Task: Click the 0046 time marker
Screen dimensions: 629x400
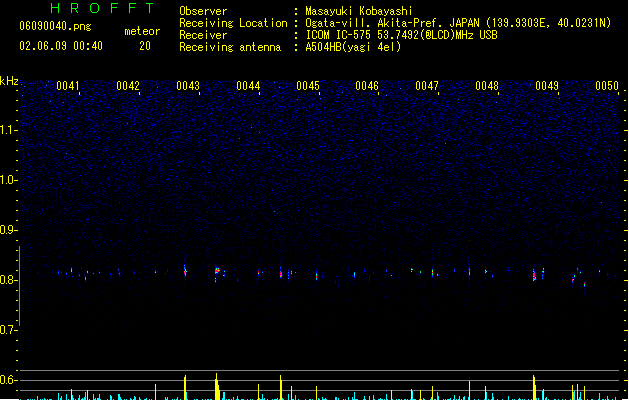Action: point(367,86)
